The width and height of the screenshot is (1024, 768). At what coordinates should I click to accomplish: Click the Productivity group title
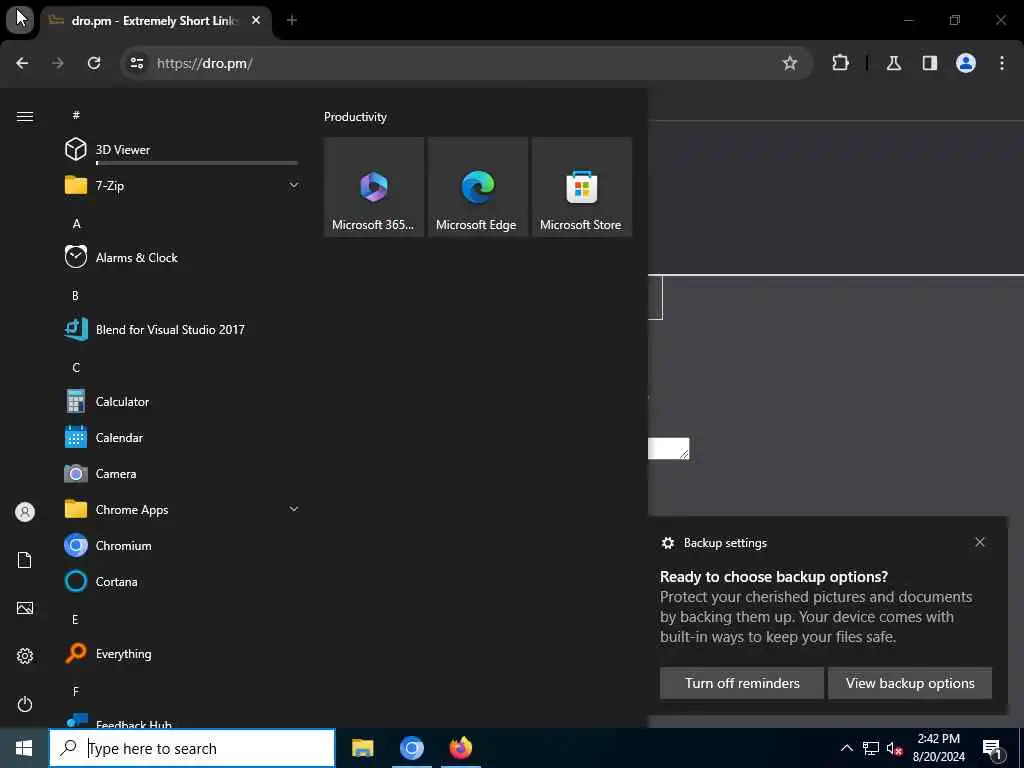355,117
